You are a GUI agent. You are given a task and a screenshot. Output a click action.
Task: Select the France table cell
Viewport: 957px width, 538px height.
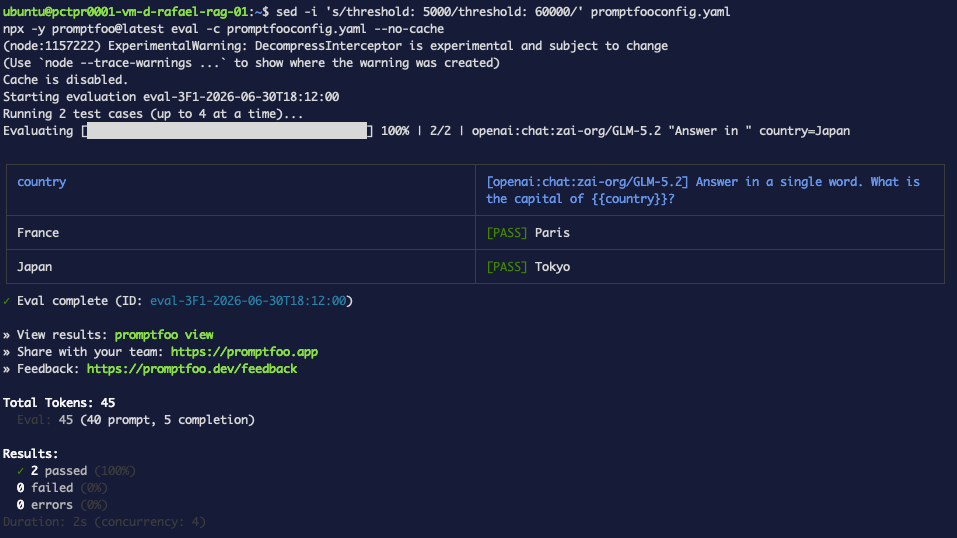click(241, 233)
